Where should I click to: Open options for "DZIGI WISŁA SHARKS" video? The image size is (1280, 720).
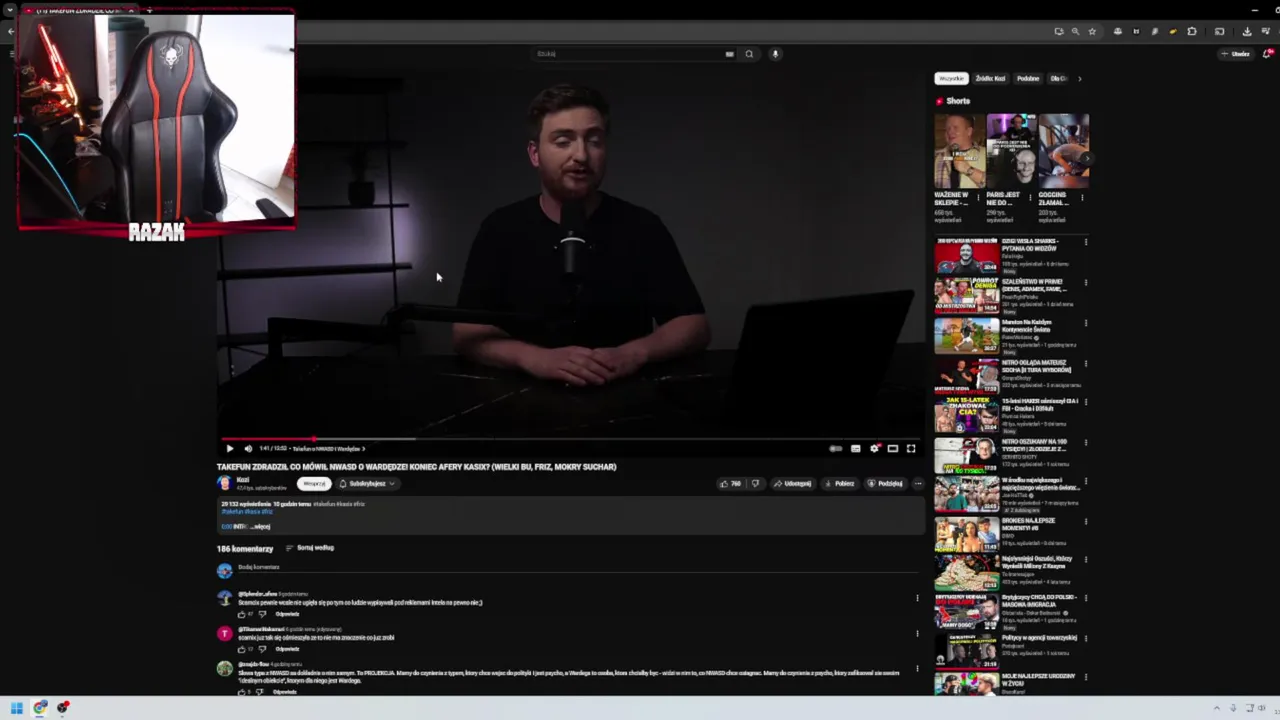click(1086, 242)
